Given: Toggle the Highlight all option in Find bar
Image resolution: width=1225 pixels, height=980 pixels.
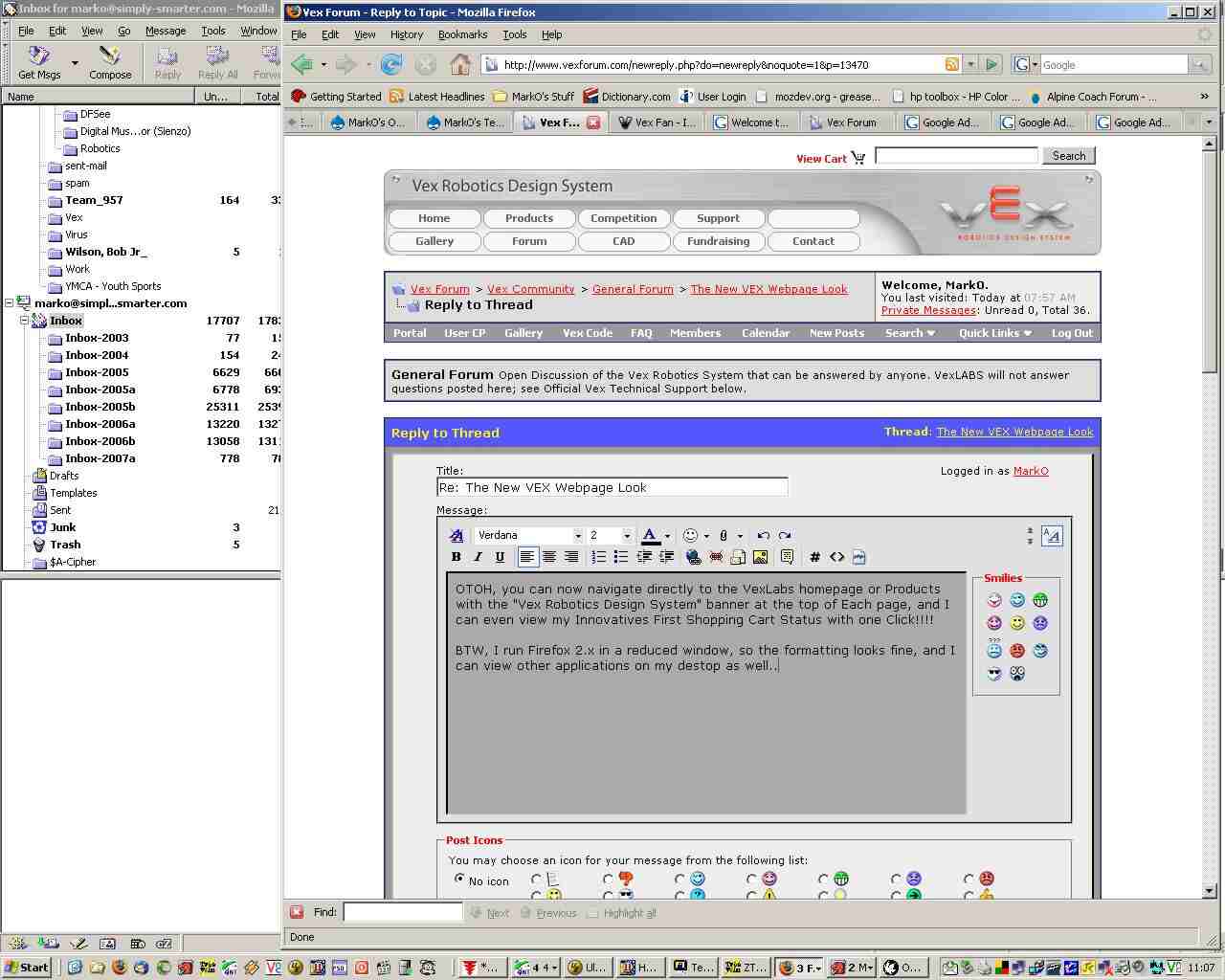Looking at the screenshot, I should coord(621,913).
